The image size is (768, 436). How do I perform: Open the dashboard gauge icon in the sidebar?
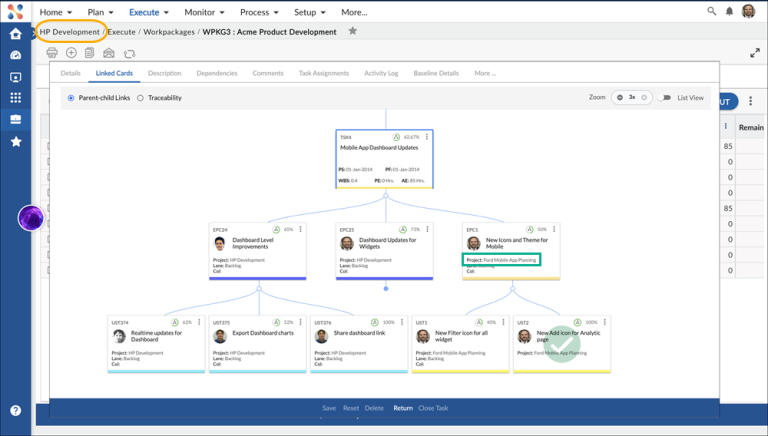16,55
